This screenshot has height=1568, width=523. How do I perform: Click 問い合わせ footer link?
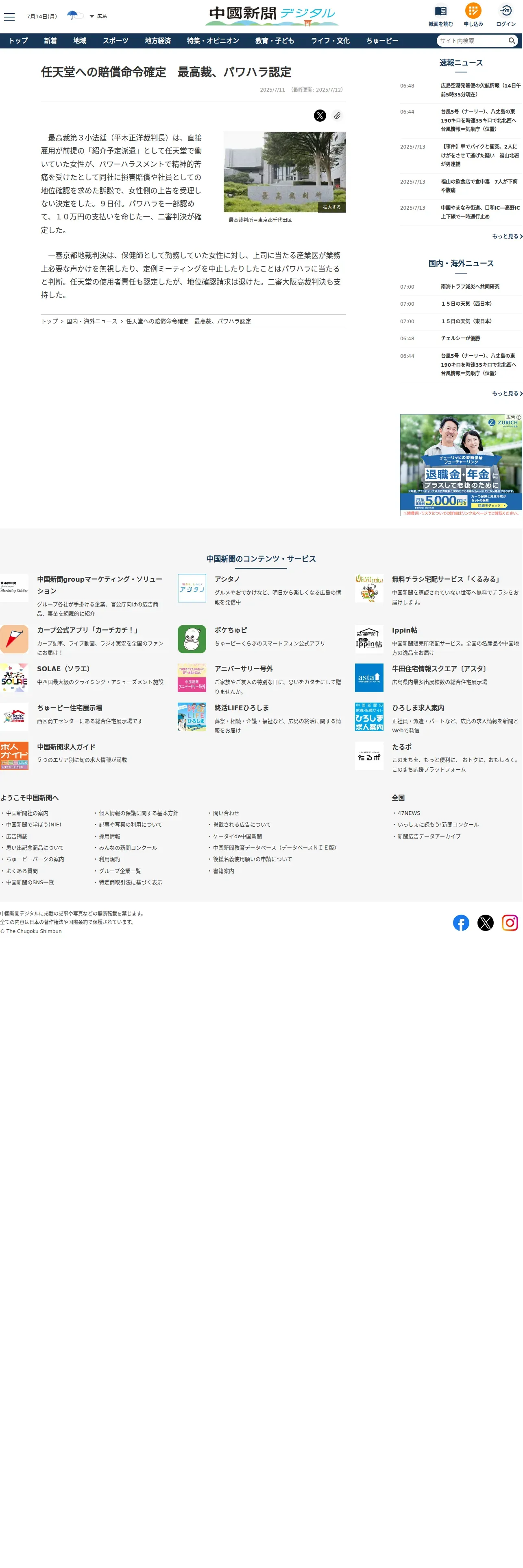coord(226,813)
